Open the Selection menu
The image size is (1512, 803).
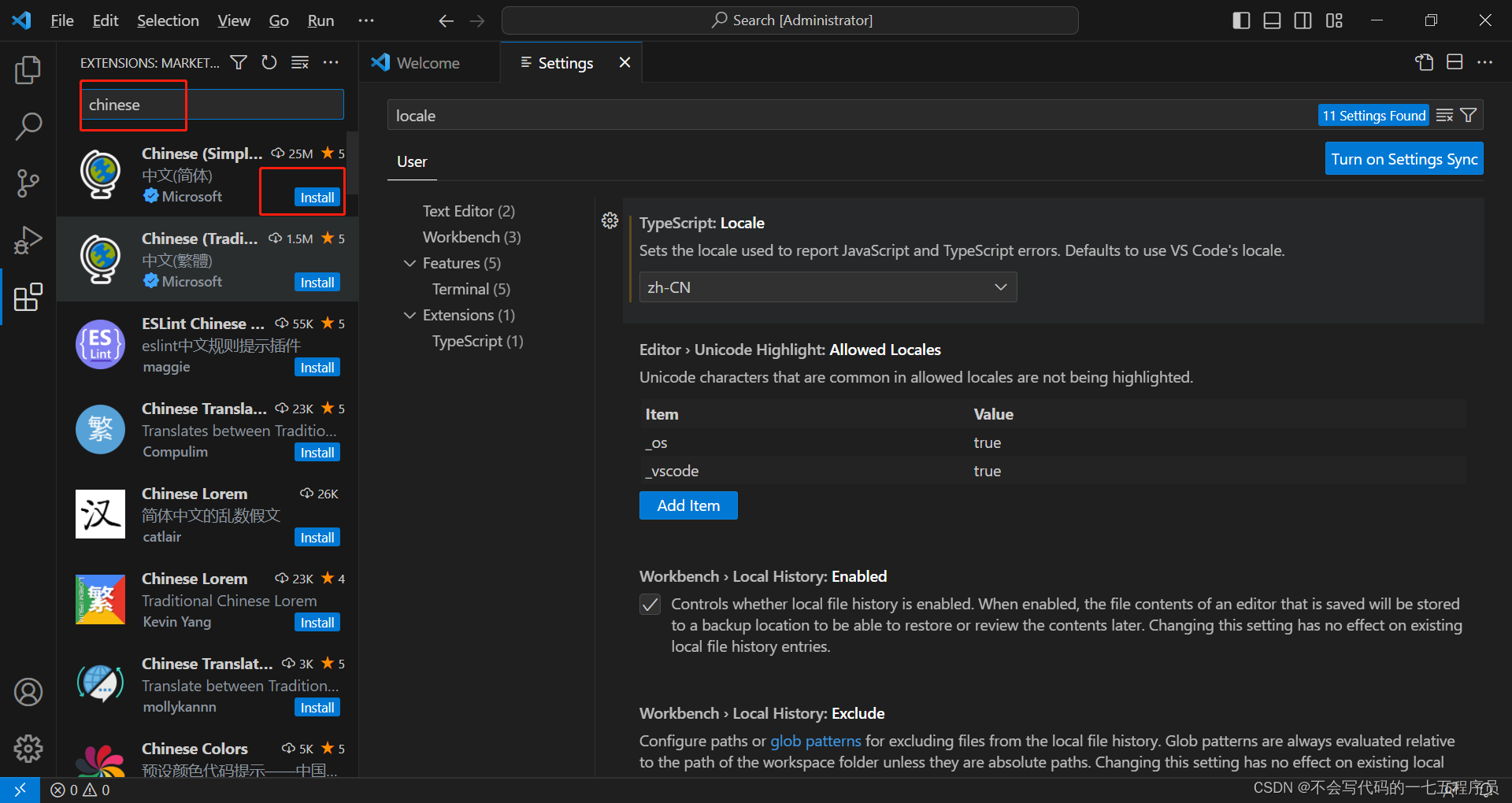(168, 20)
